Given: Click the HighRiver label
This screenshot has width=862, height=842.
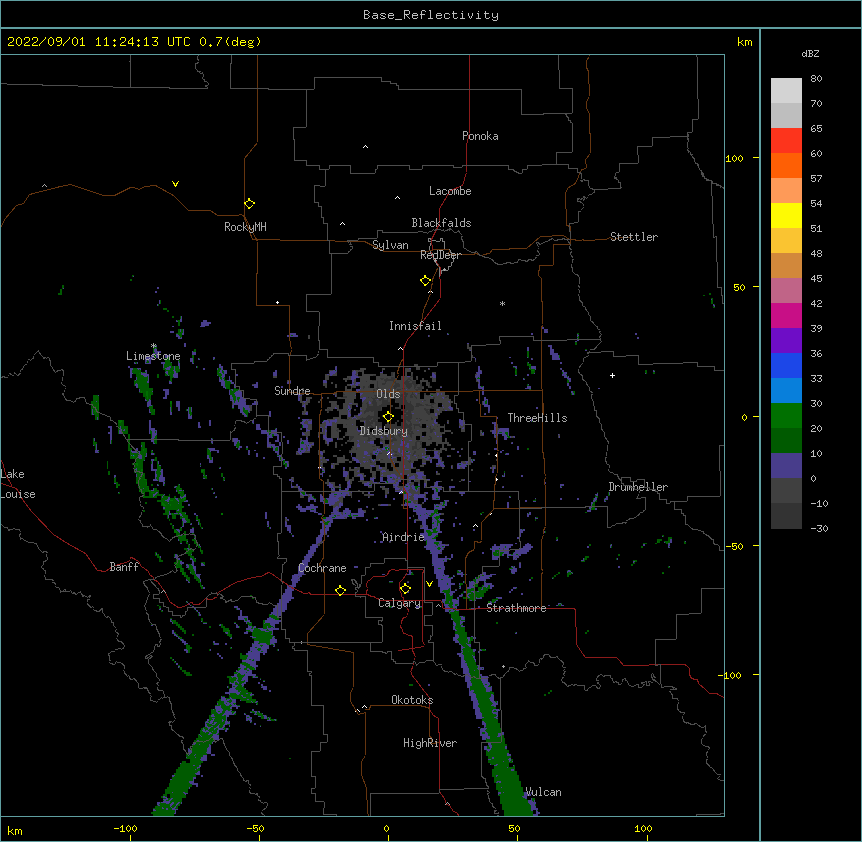Looking at the screenshot, I should [x=430, y=743].
